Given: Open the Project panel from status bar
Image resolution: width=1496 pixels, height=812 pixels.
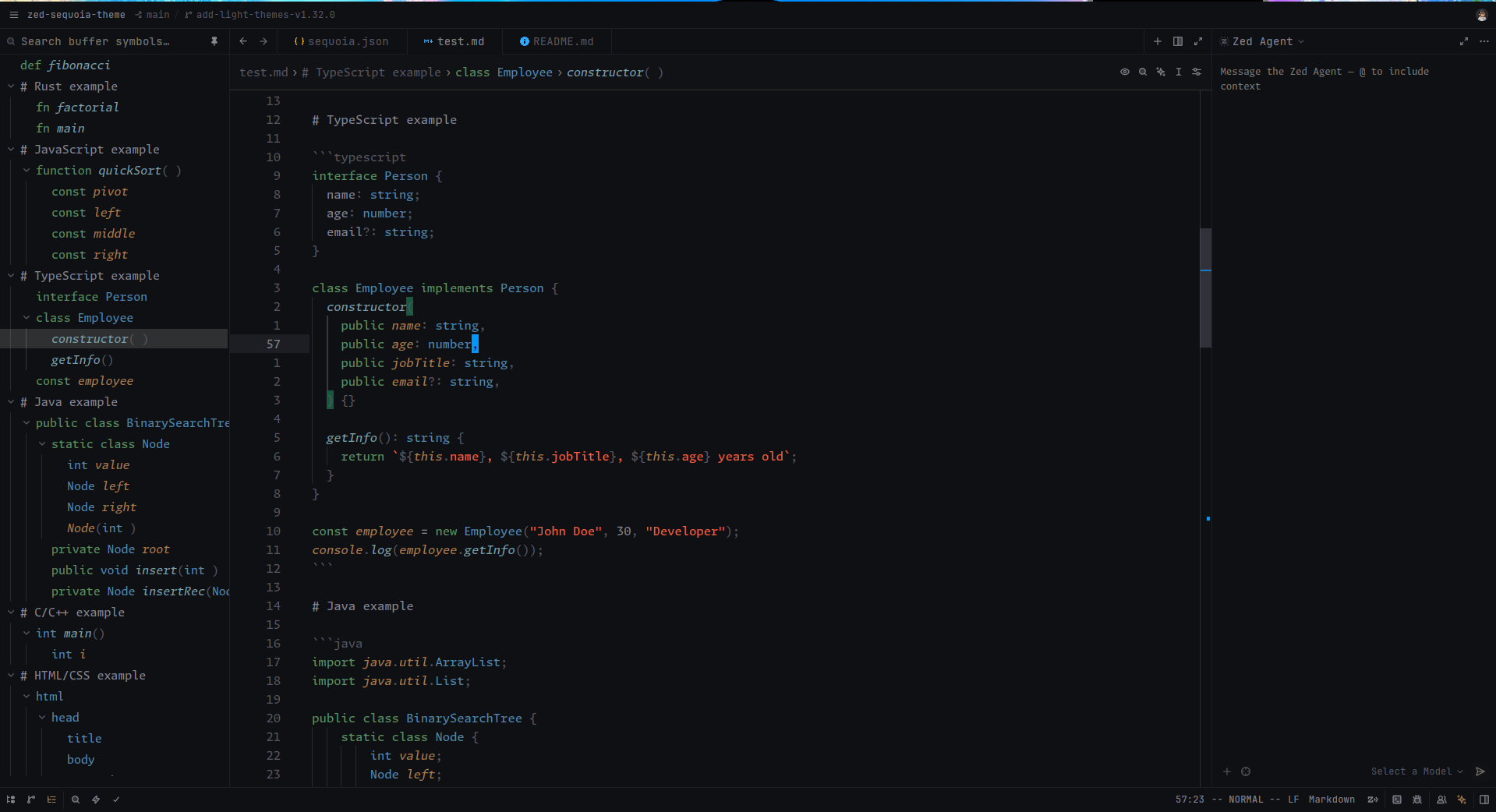Looking at the screenshot, I should coord(11,800).
